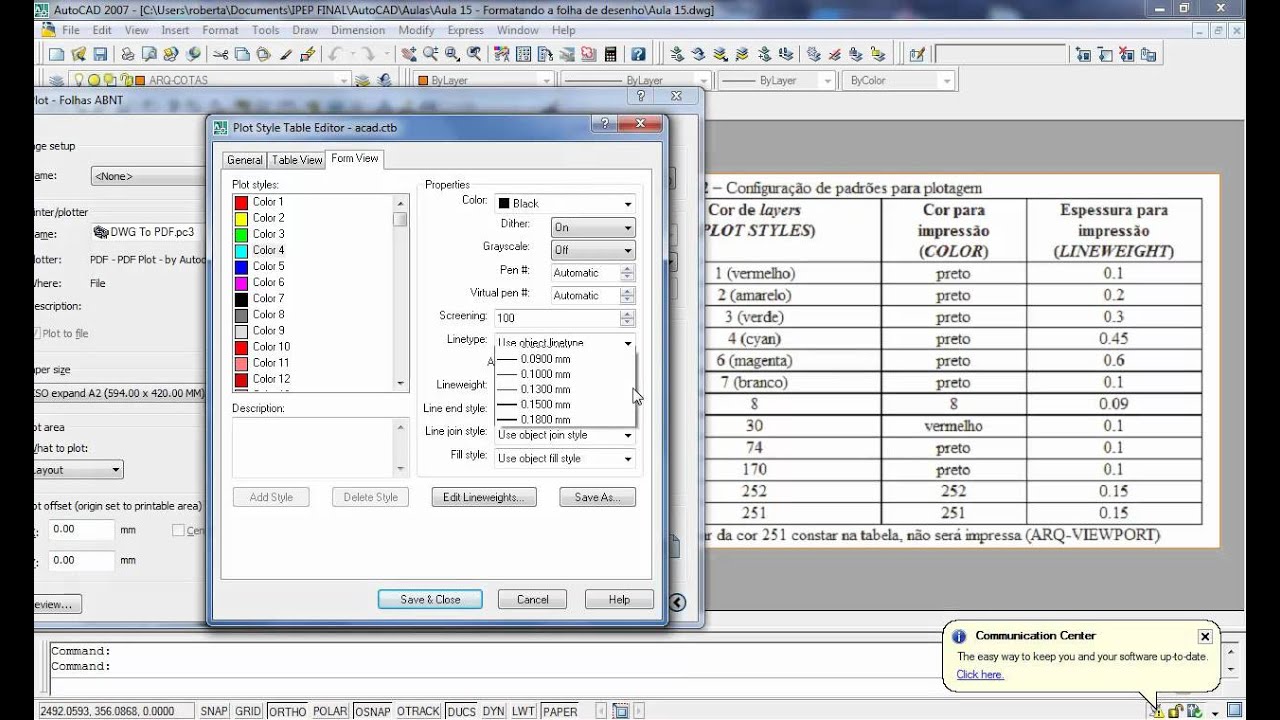The height and width of the screenshot is (720, 1280).
Task: Click the Paste clipboard toolbar icon
Action: pos(264,54)
